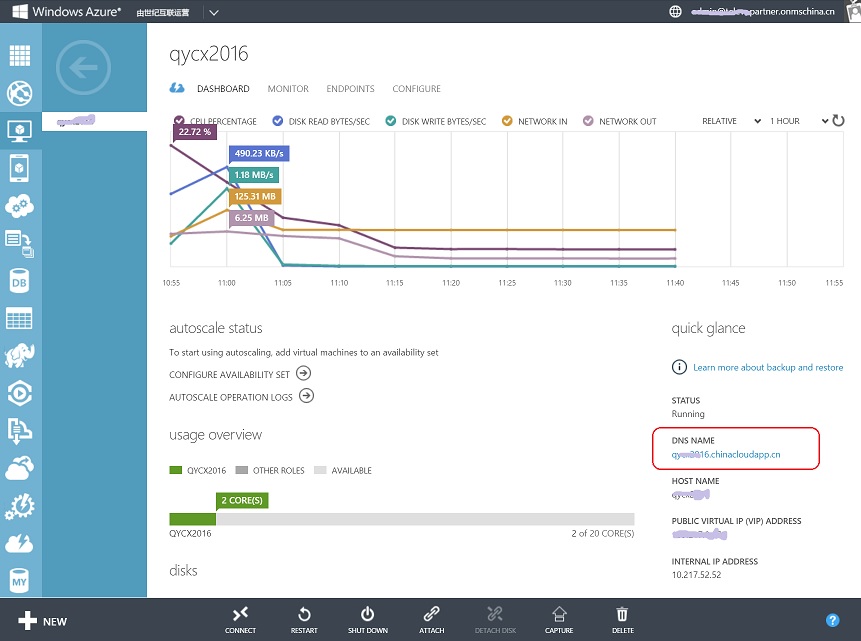This screenshot has height=641, width=861.
Task: Click the back arrow circle
Action: [83, 68]
